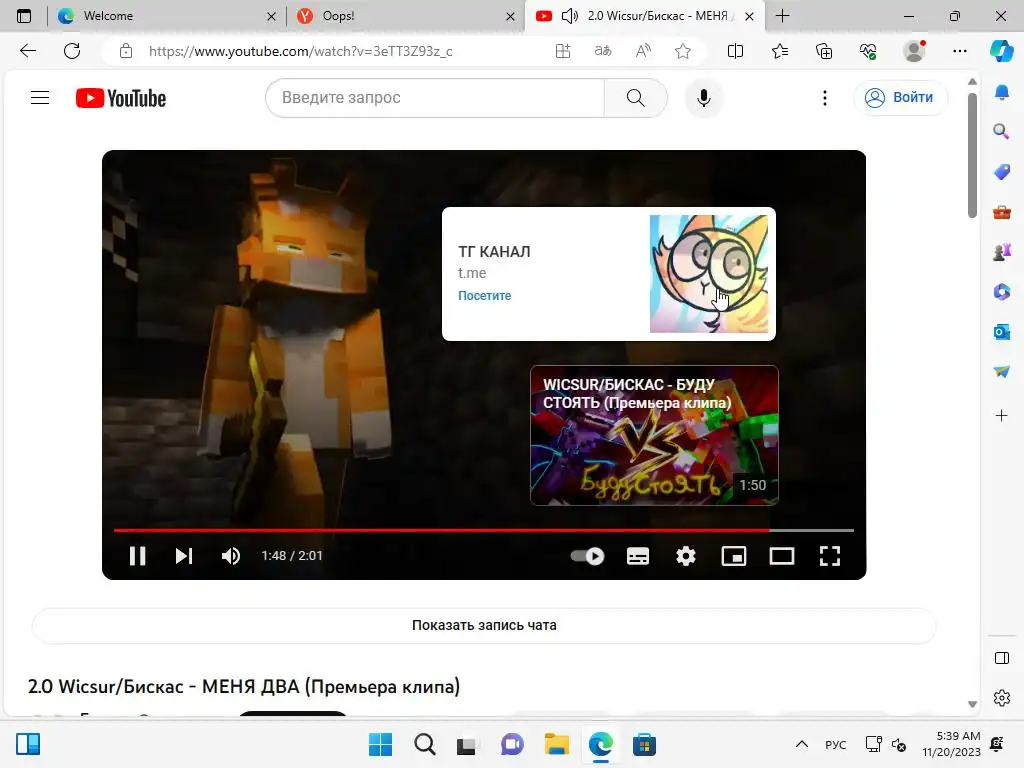Open apps available icon in address bar
This screenshot has height=768, width=1024.
[563, 51]
